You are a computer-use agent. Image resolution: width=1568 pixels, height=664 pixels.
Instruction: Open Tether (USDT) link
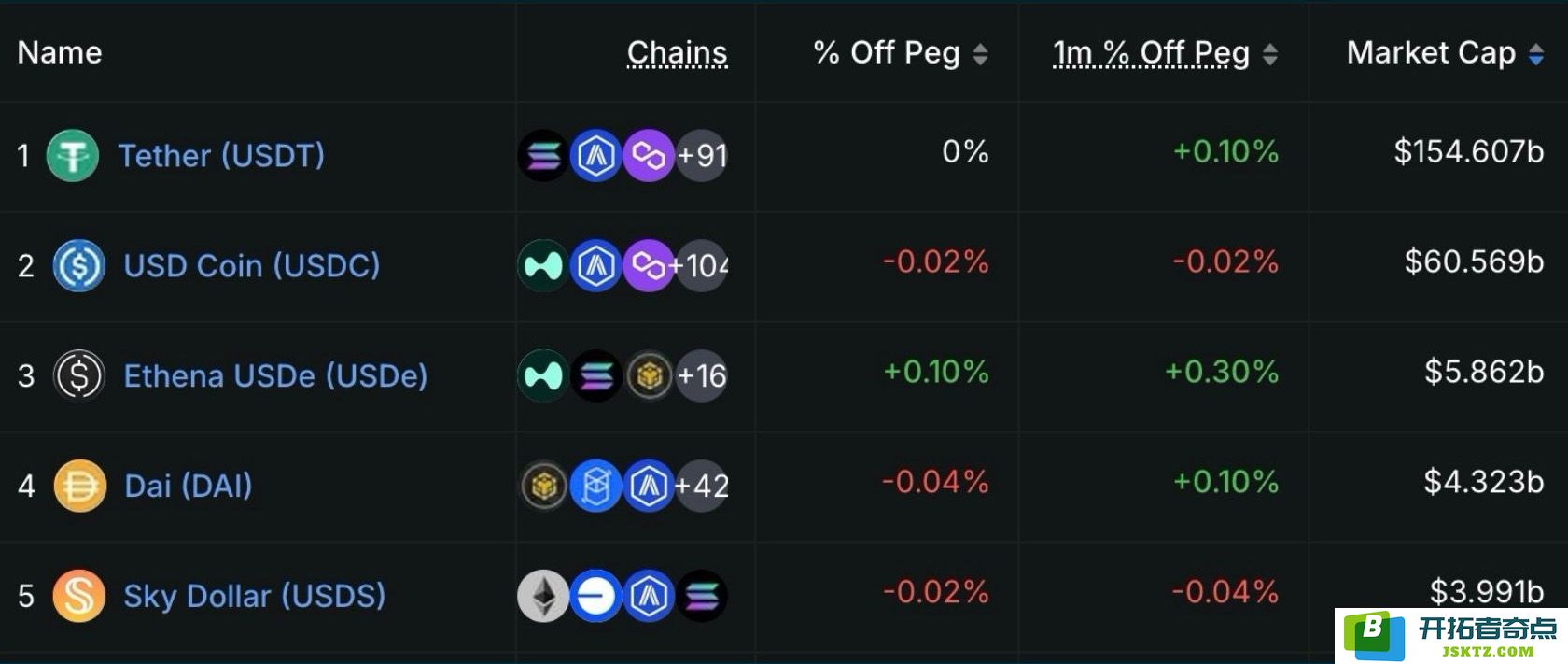(x=221, y=155)
